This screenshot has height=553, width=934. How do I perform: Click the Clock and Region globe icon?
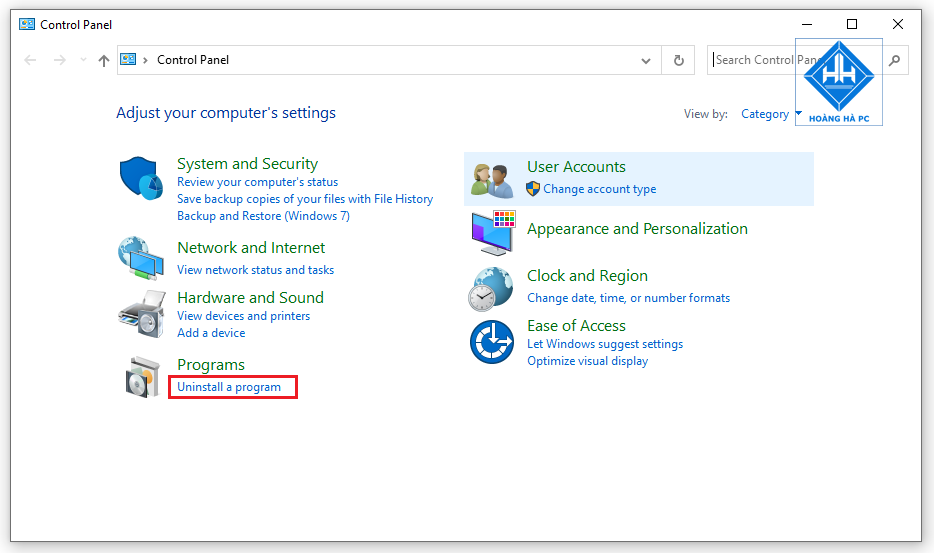490,289
